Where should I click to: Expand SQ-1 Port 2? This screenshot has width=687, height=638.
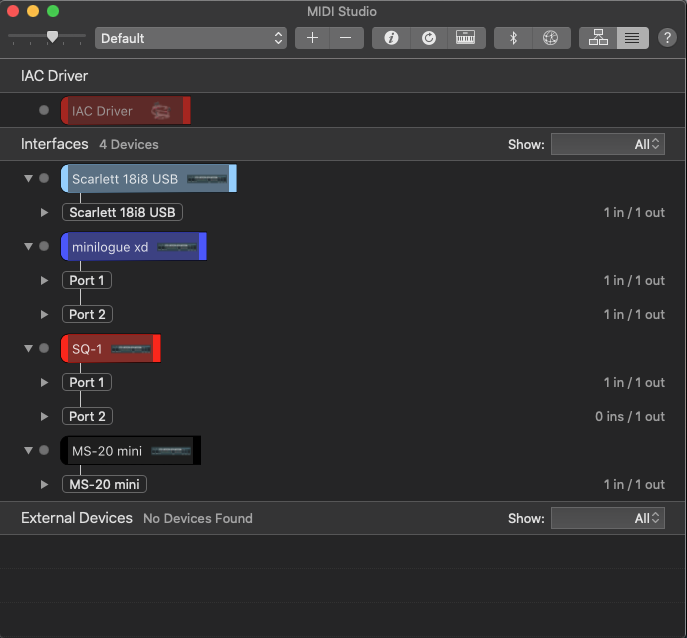click(44, 417)
